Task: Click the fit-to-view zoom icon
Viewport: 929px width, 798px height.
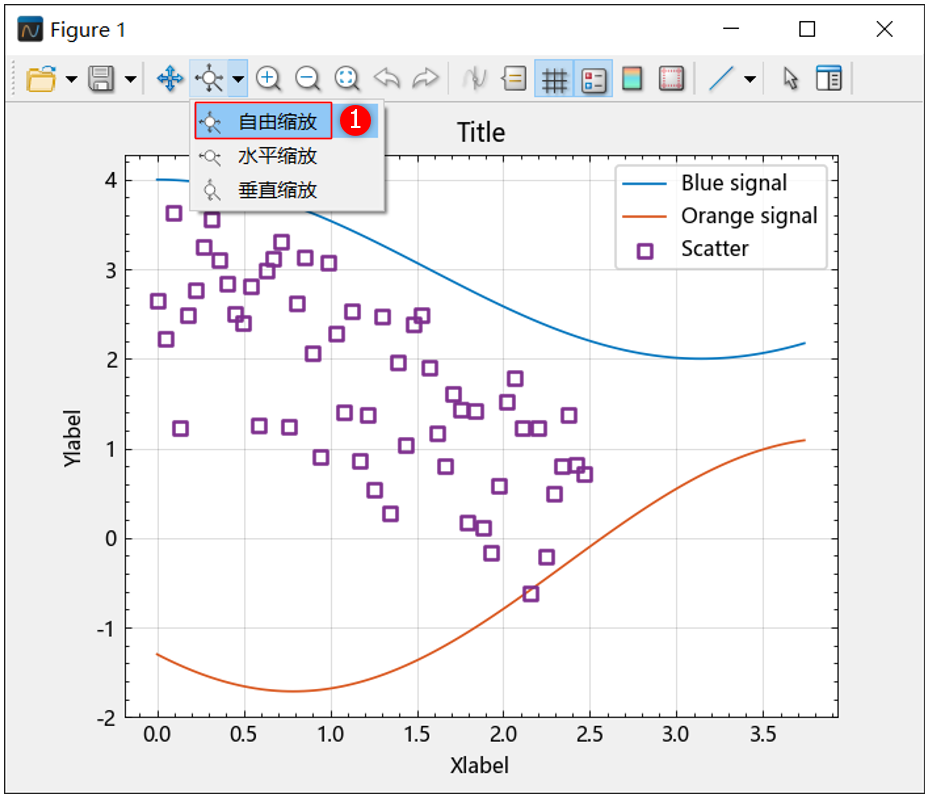Action: click(347, 79)
